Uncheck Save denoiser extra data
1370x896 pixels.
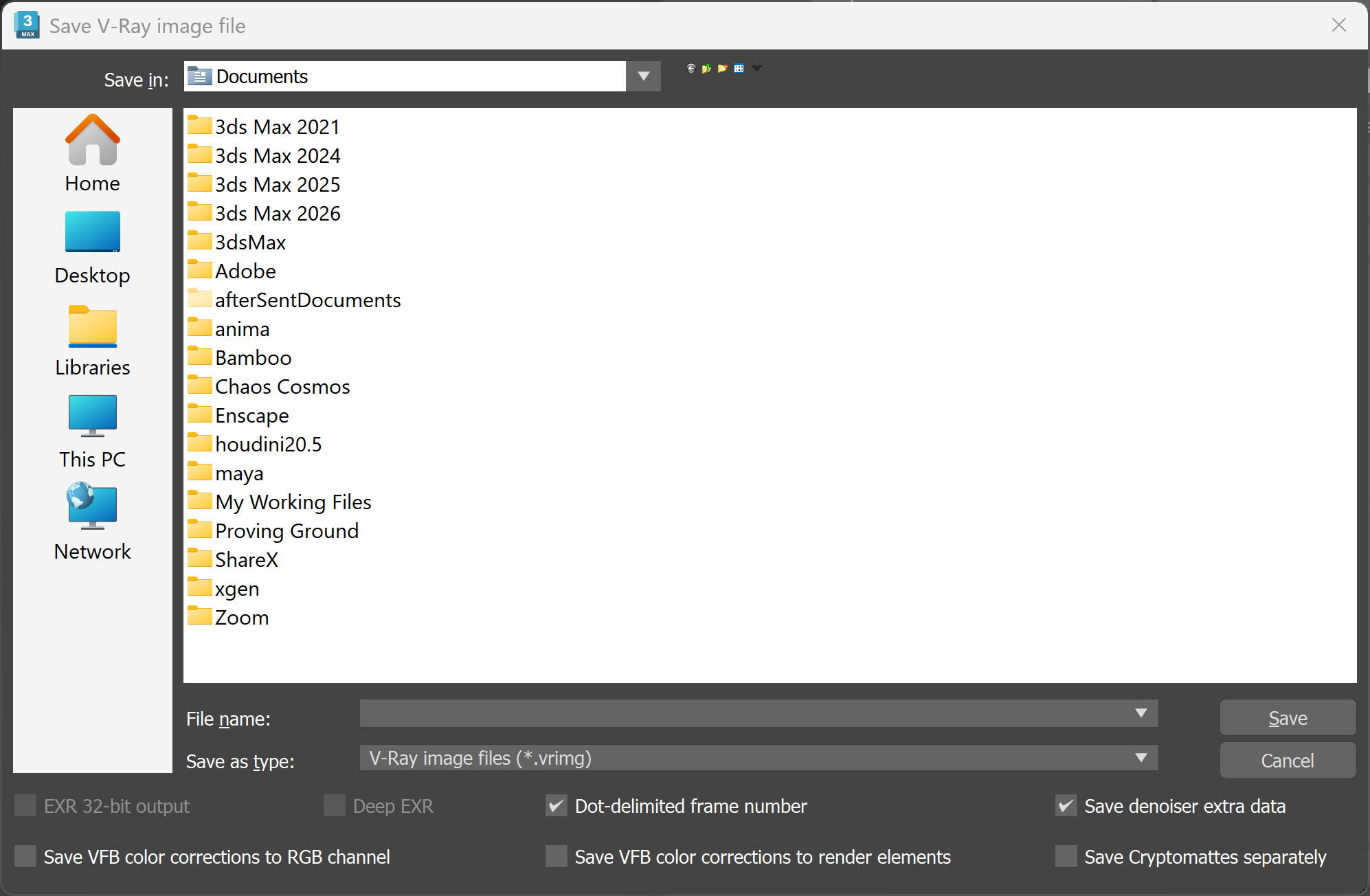click(x=1066, y=805)
